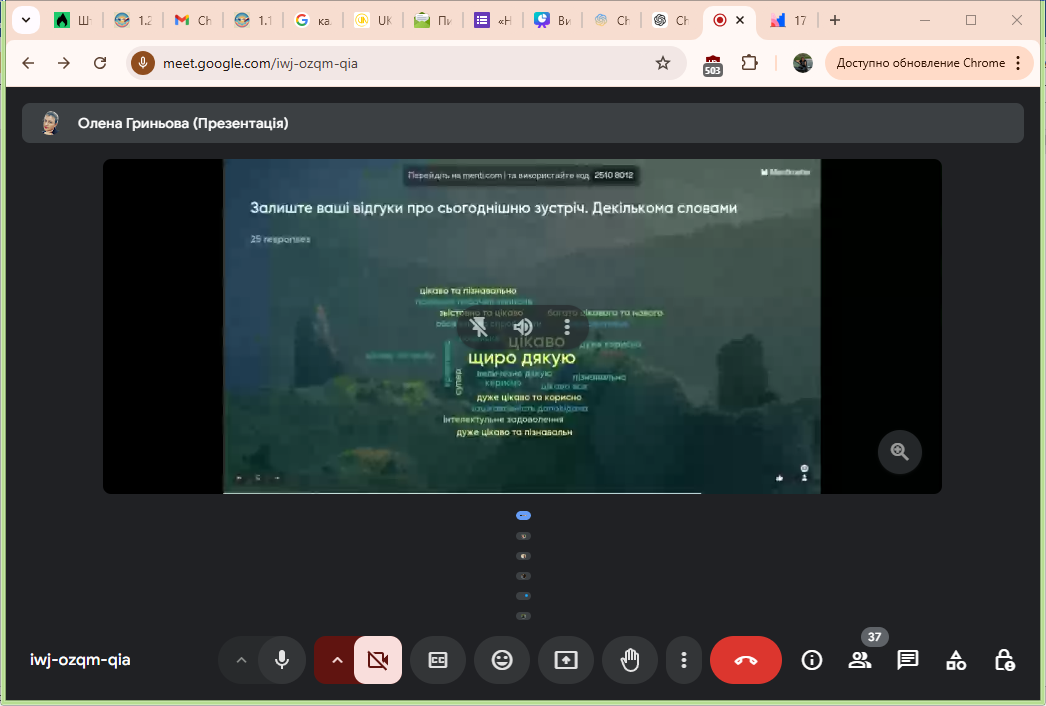Open the emoji reactions panel
The width and height of the screenshot is (1046, 706).
click(501, 660)
